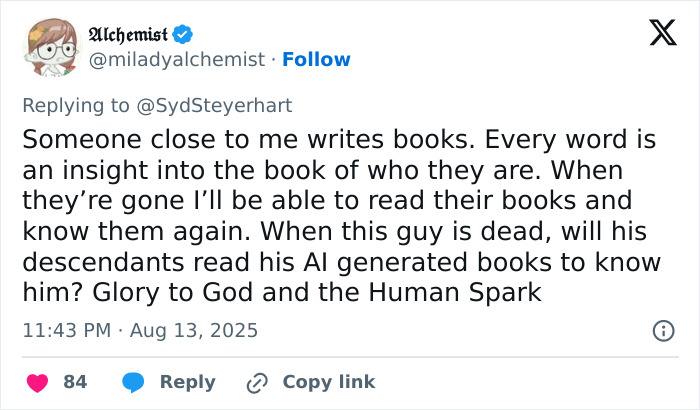The height and width of the screenshot is (410, 700).
Task: Click the blue reply speech bubble icon
Action: 132,382
